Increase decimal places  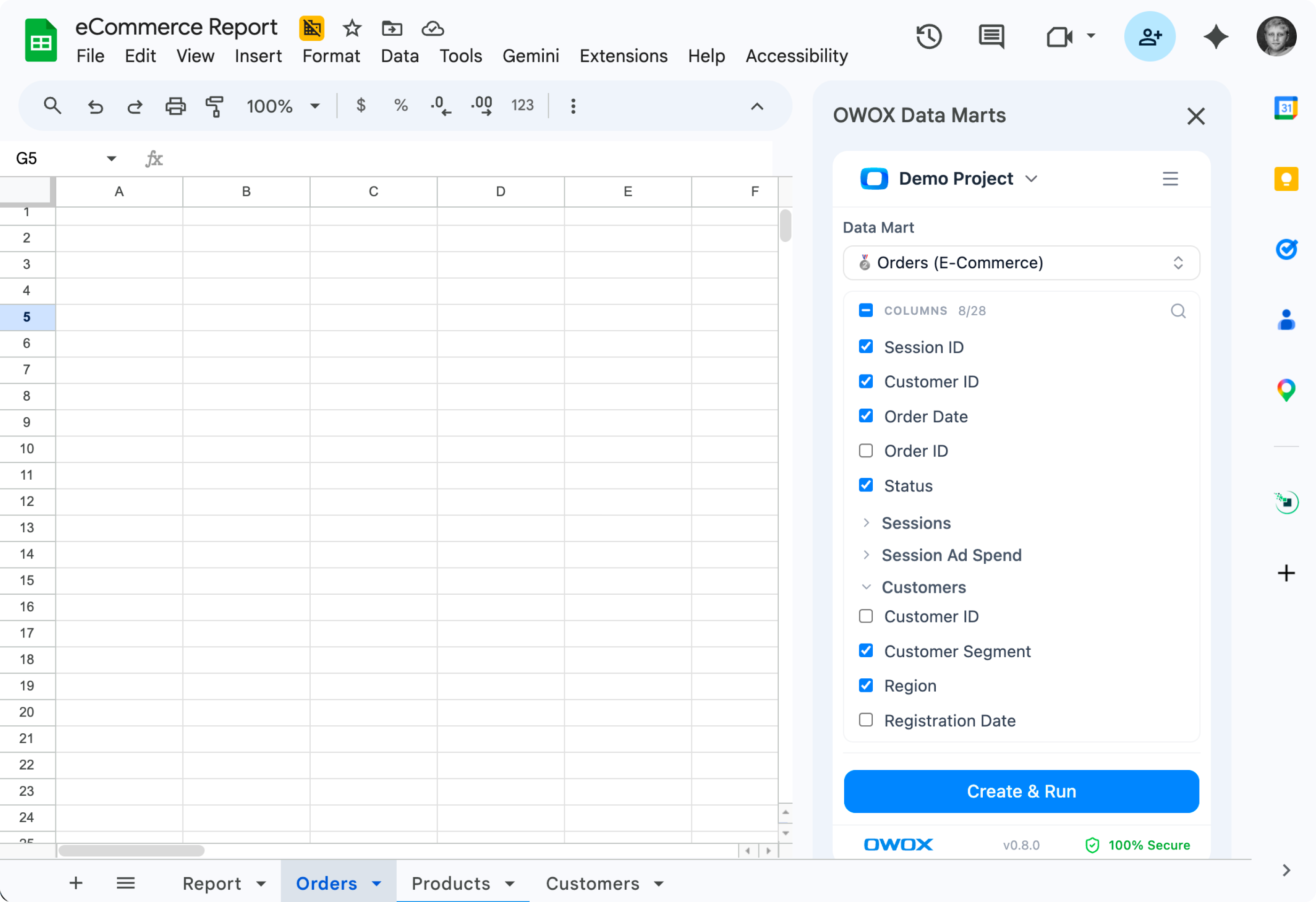pyautogui.click(x=482, y=106)
